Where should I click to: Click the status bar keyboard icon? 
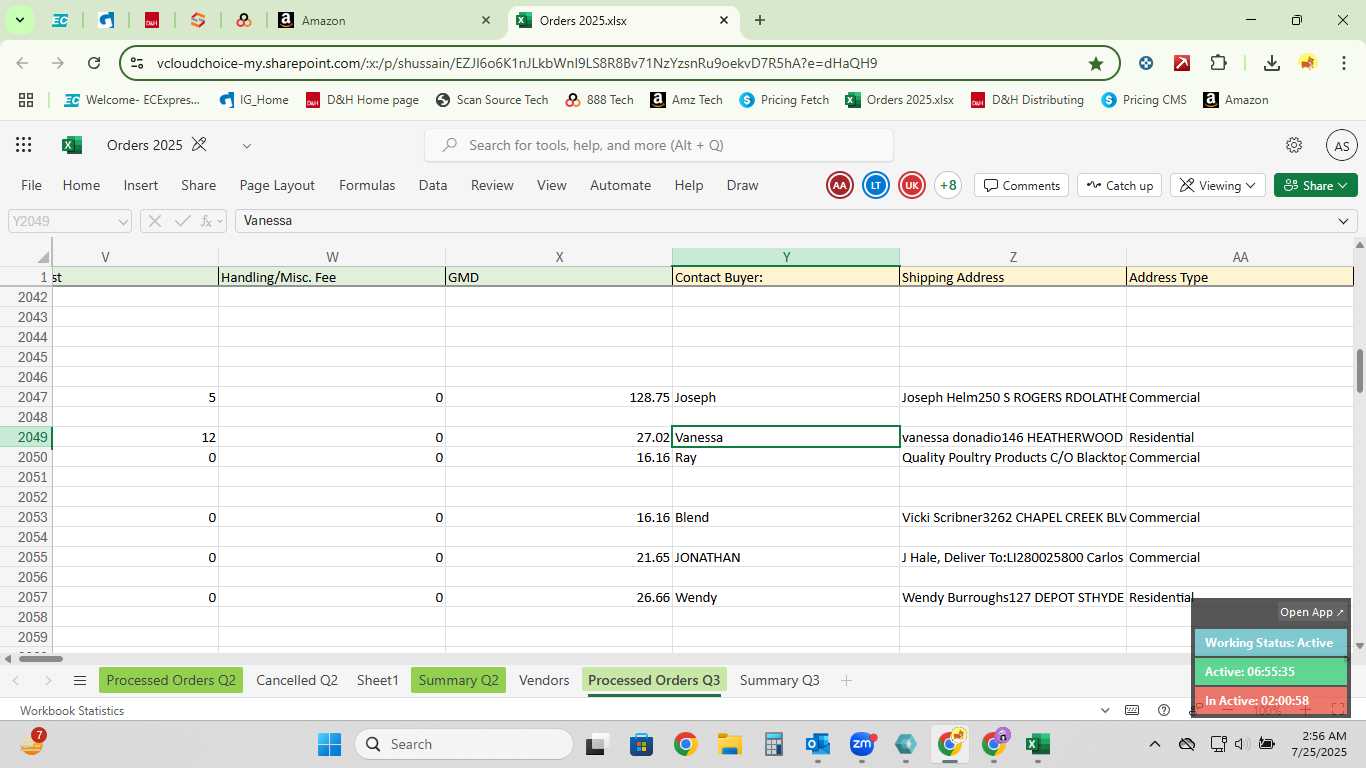click(x=1132, y=711)
